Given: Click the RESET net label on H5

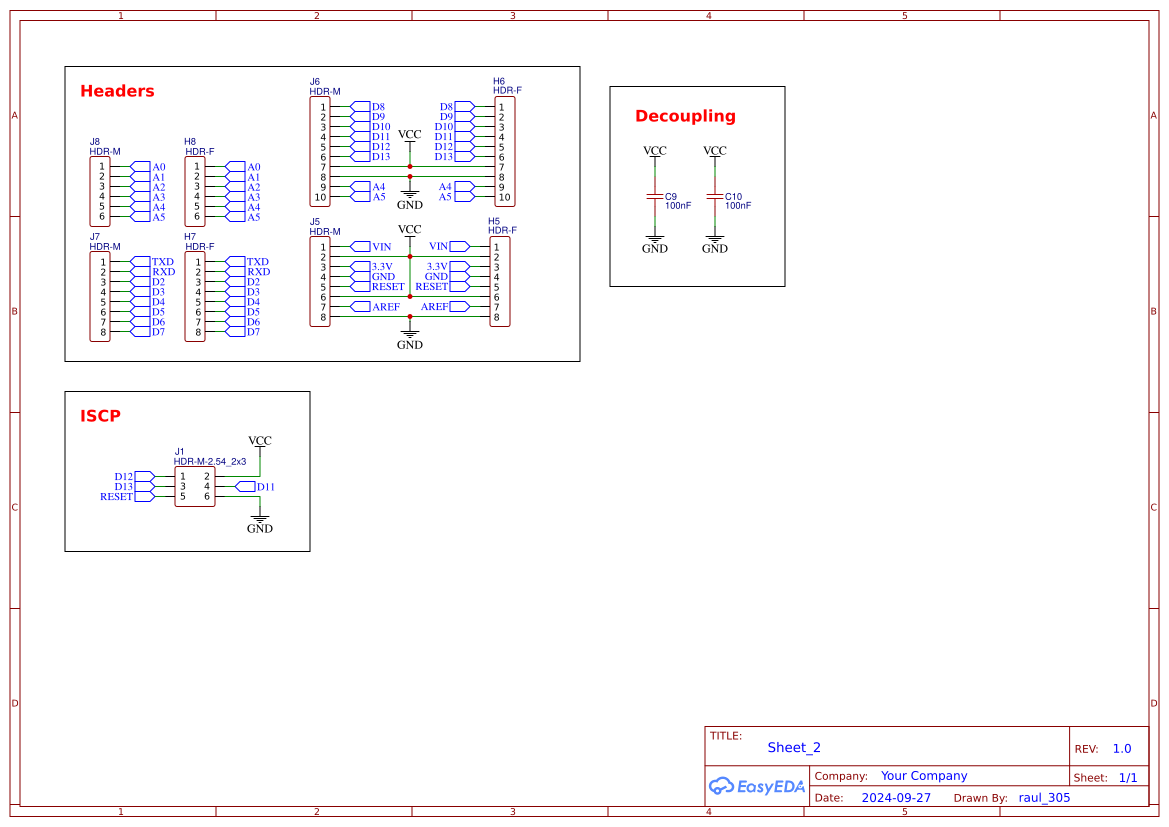Looking at the screenshot, I should [x=432, y=286].
